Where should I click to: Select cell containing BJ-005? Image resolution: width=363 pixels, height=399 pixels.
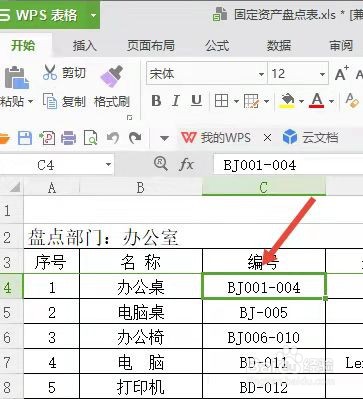coord(264,312)
